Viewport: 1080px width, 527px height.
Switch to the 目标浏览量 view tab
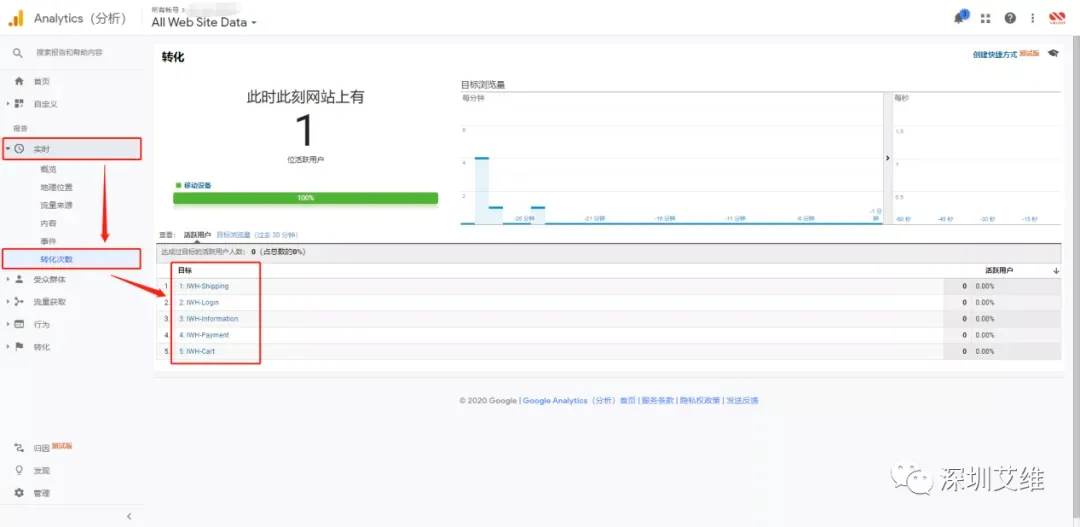[x=233, y=235]
